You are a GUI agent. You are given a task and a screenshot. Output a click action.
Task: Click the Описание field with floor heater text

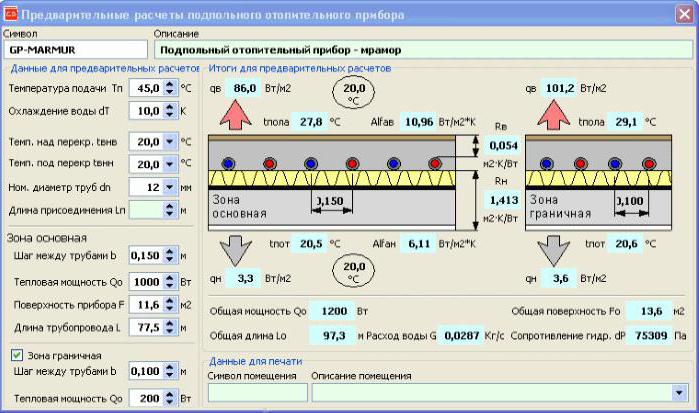point(420,48)
